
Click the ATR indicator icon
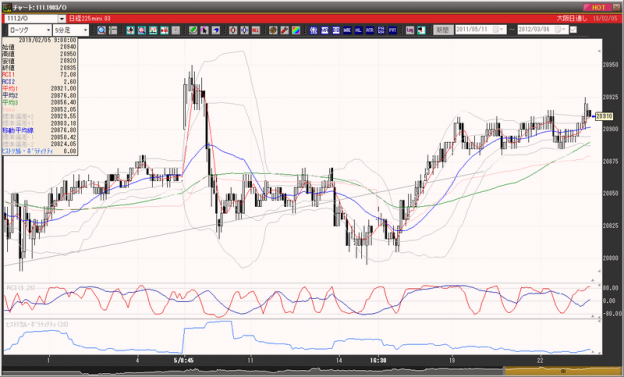coord(370,30)
